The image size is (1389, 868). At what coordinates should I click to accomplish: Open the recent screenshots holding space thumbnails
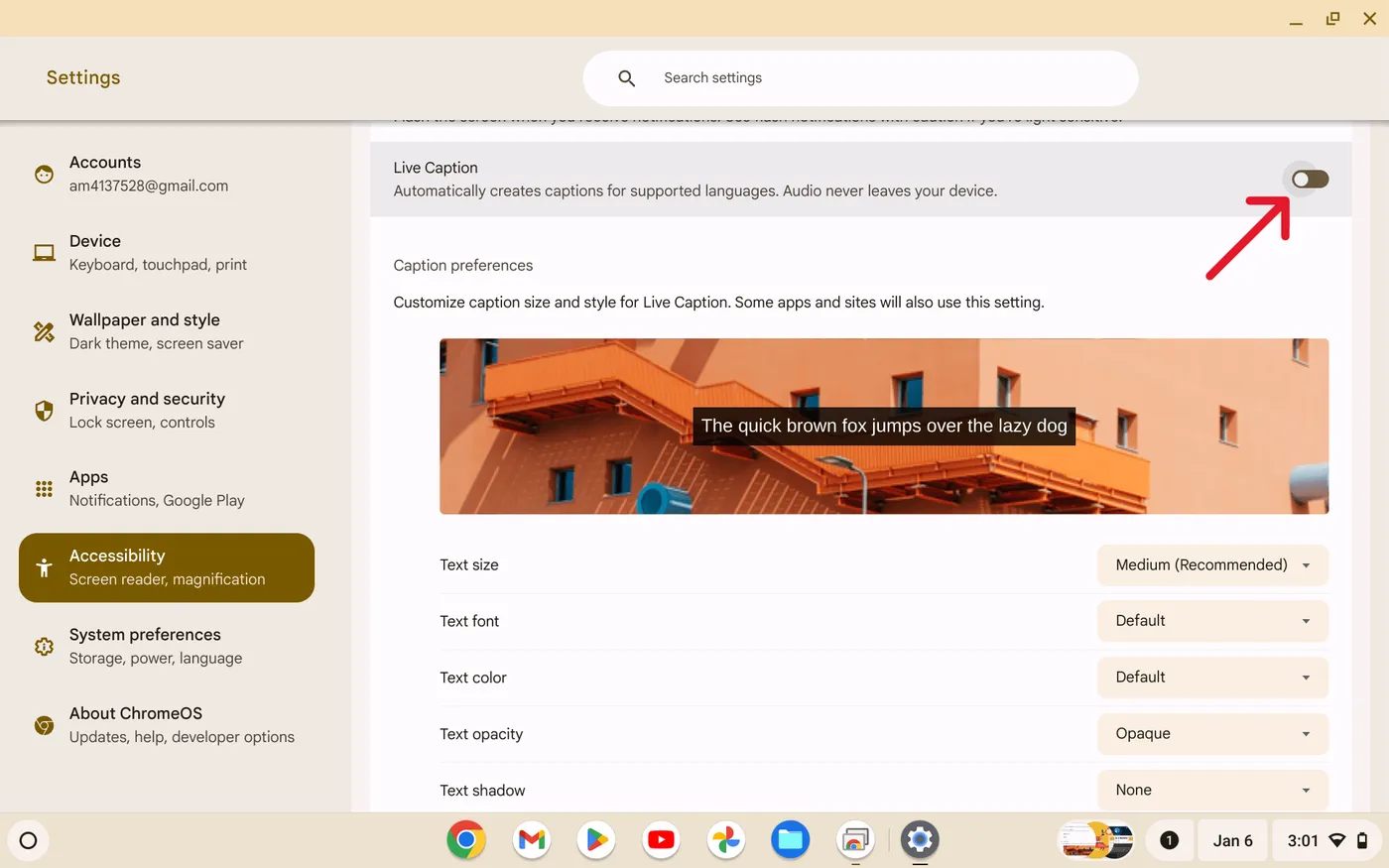coord(1096,841)
